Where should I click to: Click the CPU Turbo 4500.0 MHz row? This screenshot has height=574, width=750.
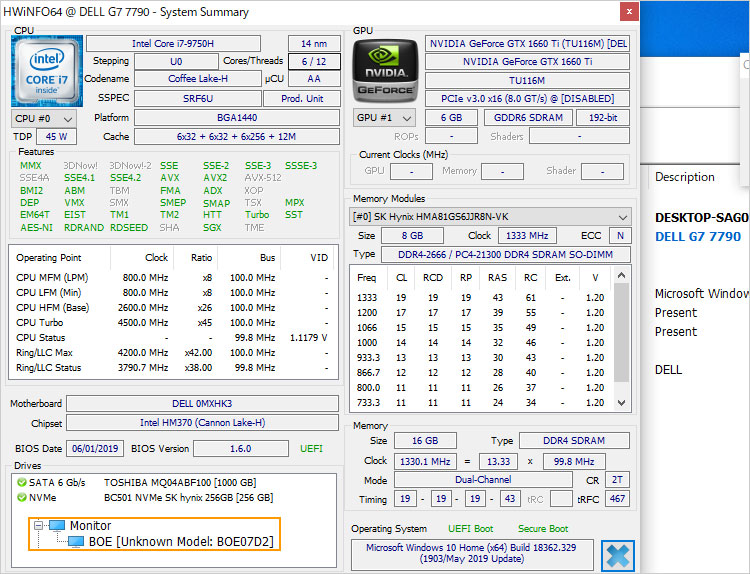(172, 322)
